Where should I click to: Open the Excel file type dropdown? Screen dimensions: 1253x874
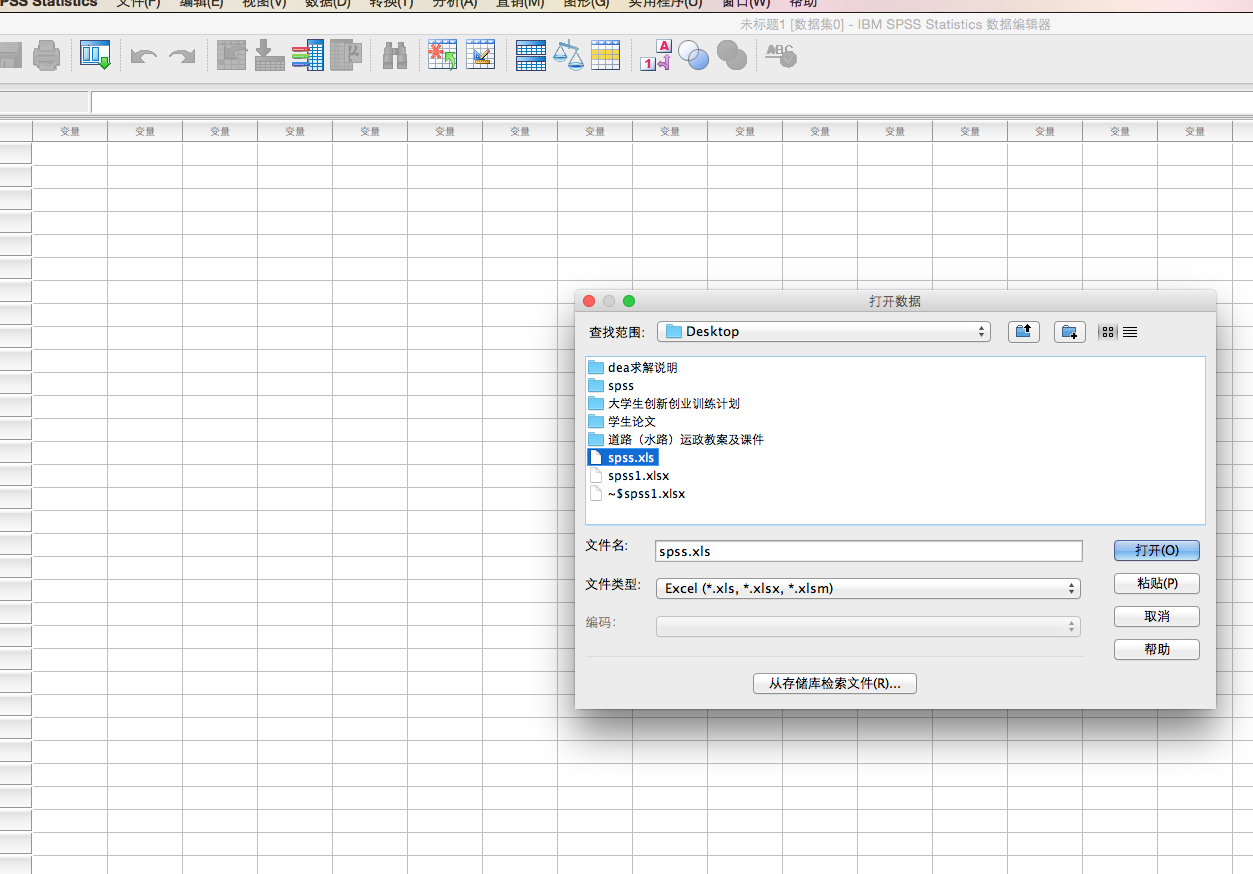(867, 589)
